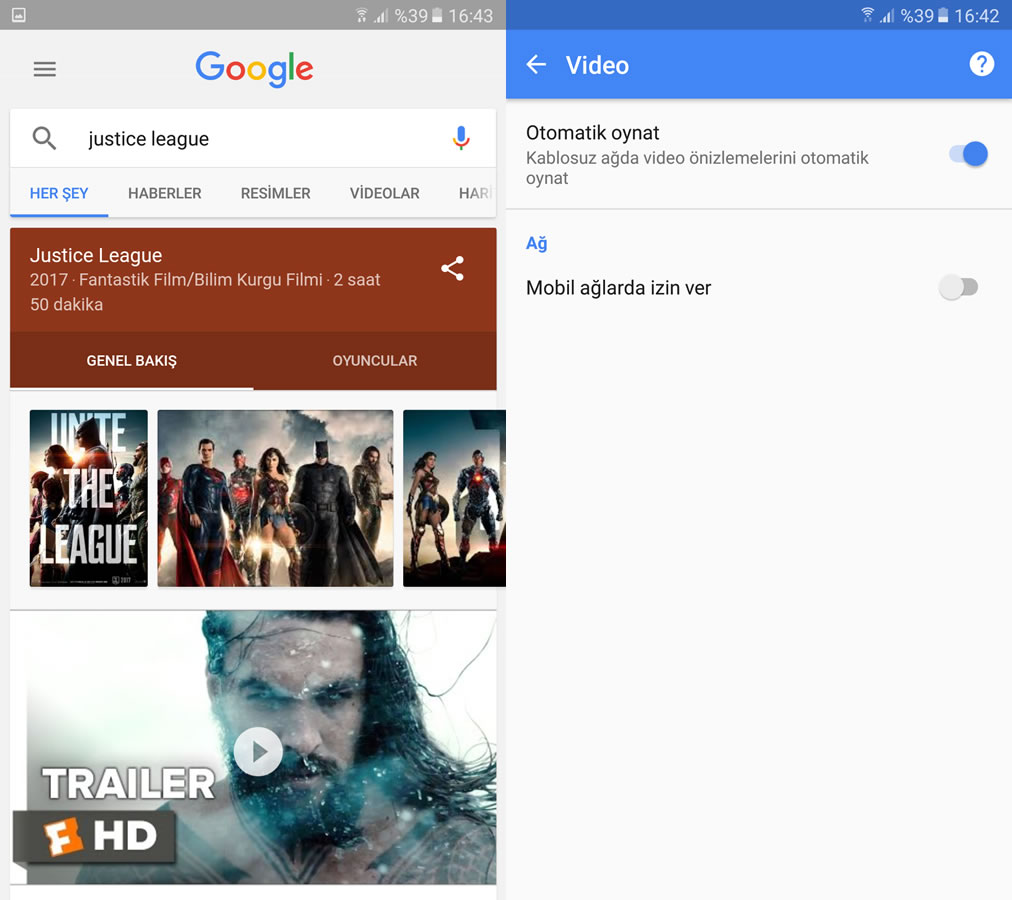Screen dimensions: 1012x900
Task: Enable Mobil ağlarda izin ver toggle
Action: tap(958, 287)
